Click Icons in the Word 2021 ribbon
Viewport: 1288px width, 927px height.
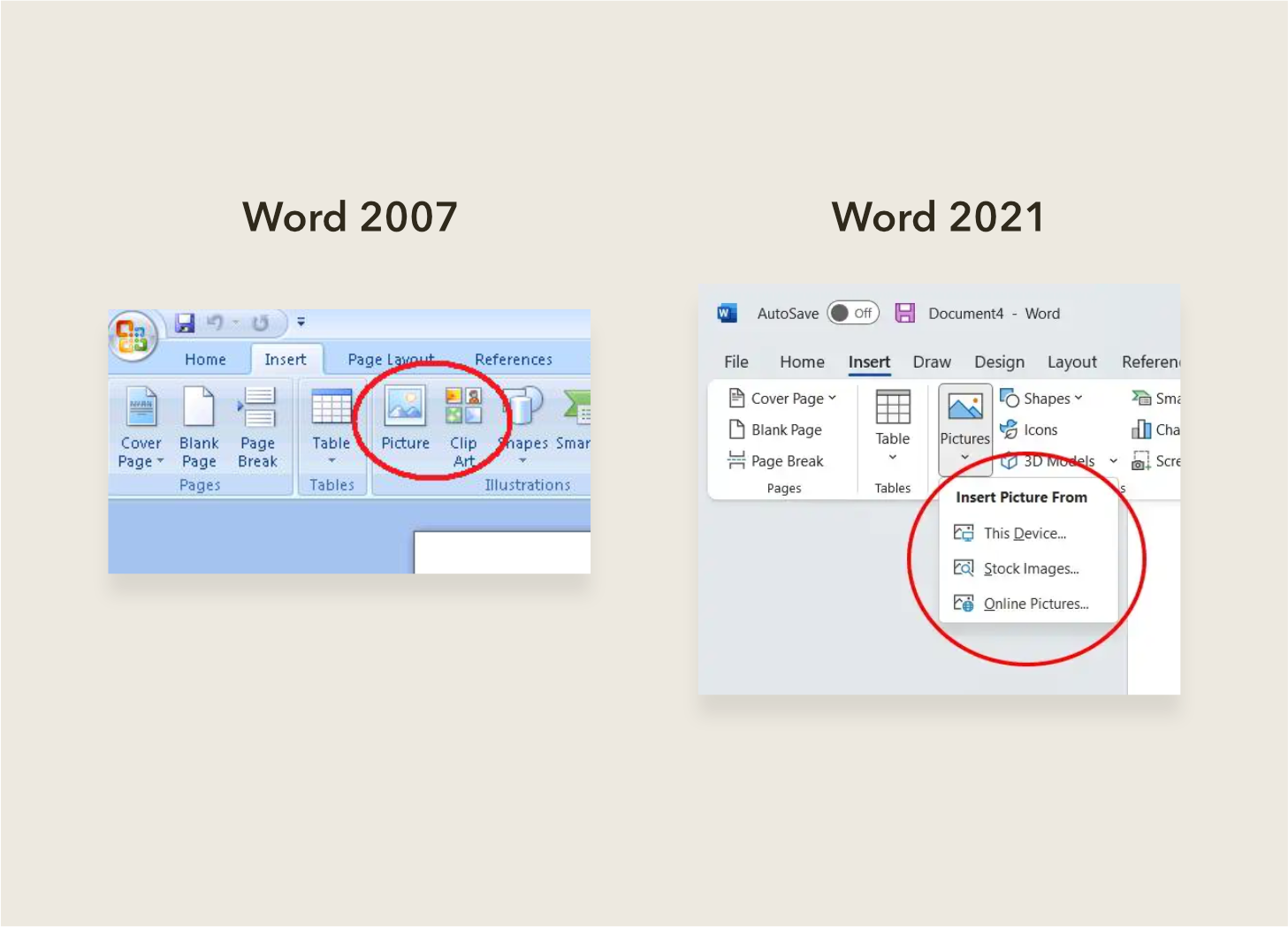(x=1029, y=429)
